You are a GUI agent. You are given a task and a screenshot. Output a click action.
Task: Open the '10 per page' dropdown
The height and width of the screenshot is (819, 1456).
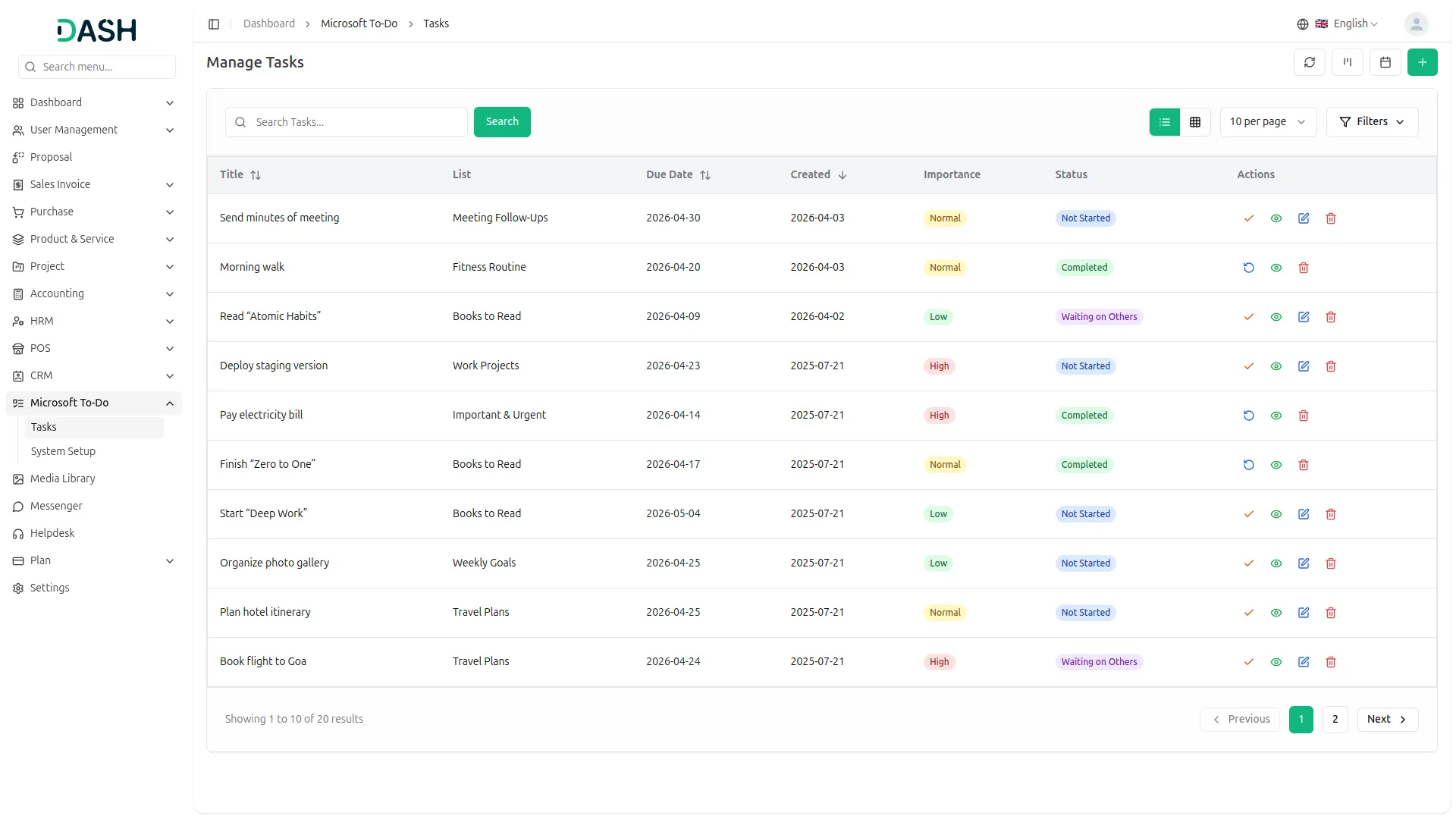tap(1267, 122)
